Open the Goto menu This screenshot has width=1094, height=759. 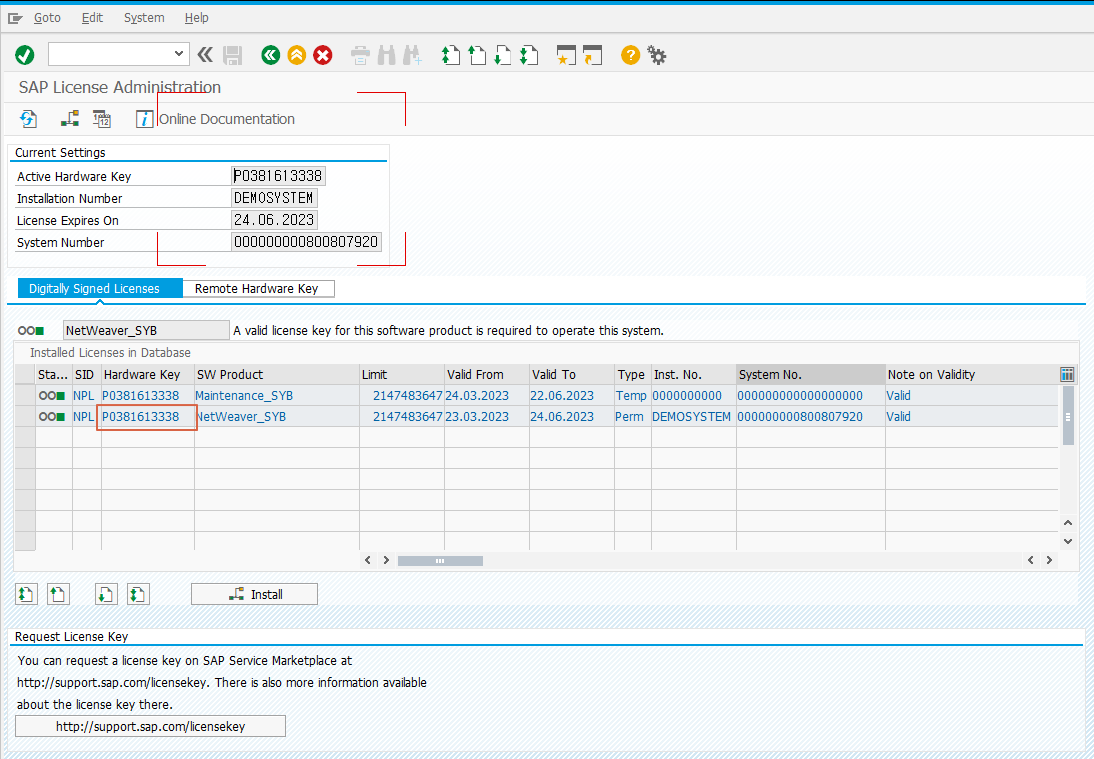tap(46, 17)
